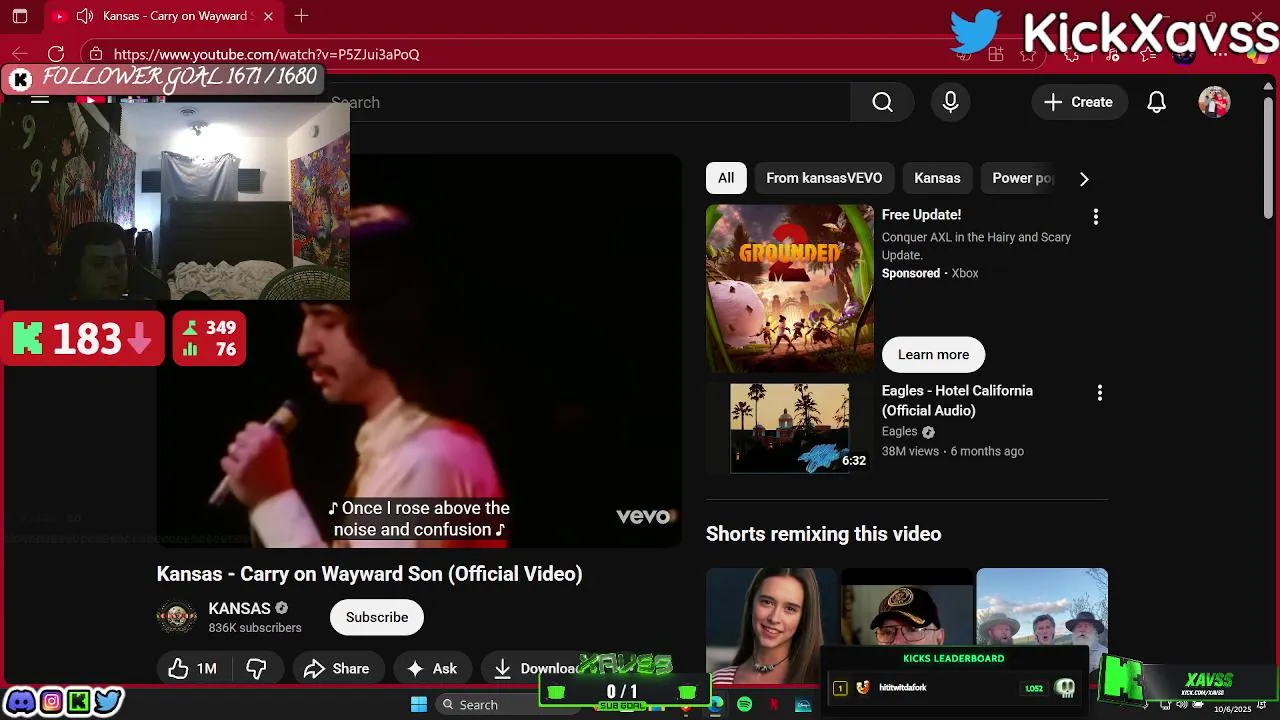The height and width of the screenshot is (720, 1280).
Task: Open Spotify from the taskbar
Action: click(744, 705)
